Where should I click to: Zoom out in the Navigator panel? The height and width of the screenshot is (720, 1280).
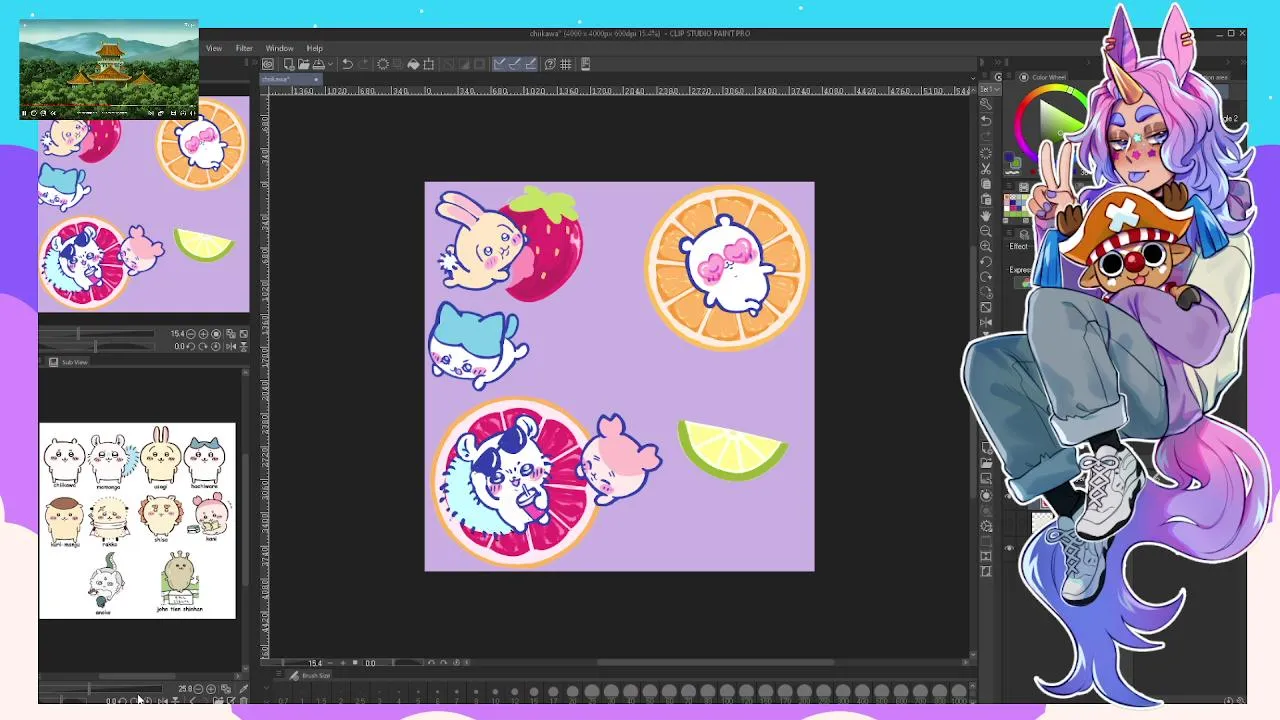tap(191, 334)
